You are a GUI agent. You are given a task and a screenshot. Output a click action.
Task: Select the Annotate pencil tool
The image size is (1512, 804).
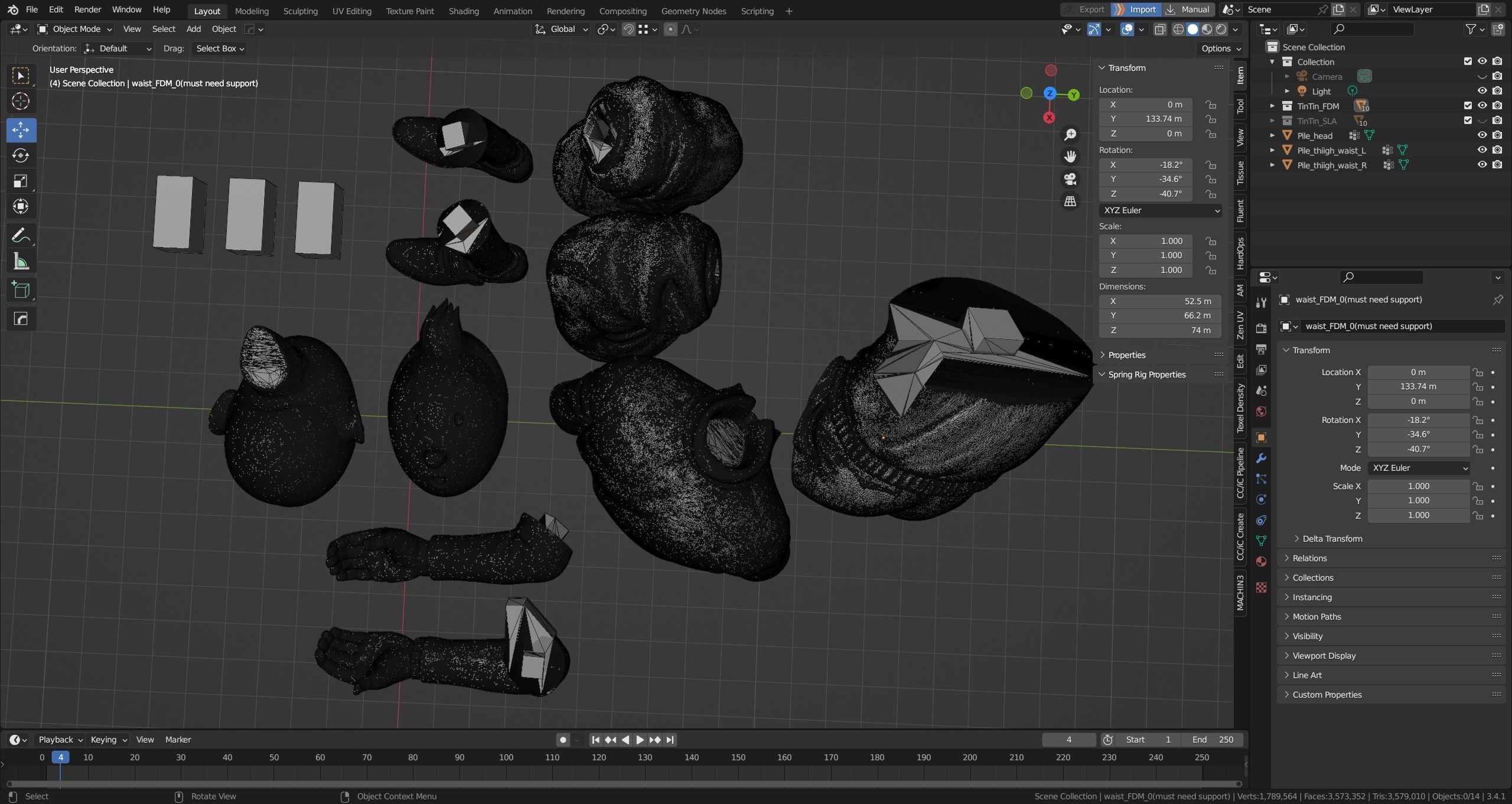pos(21,236)
